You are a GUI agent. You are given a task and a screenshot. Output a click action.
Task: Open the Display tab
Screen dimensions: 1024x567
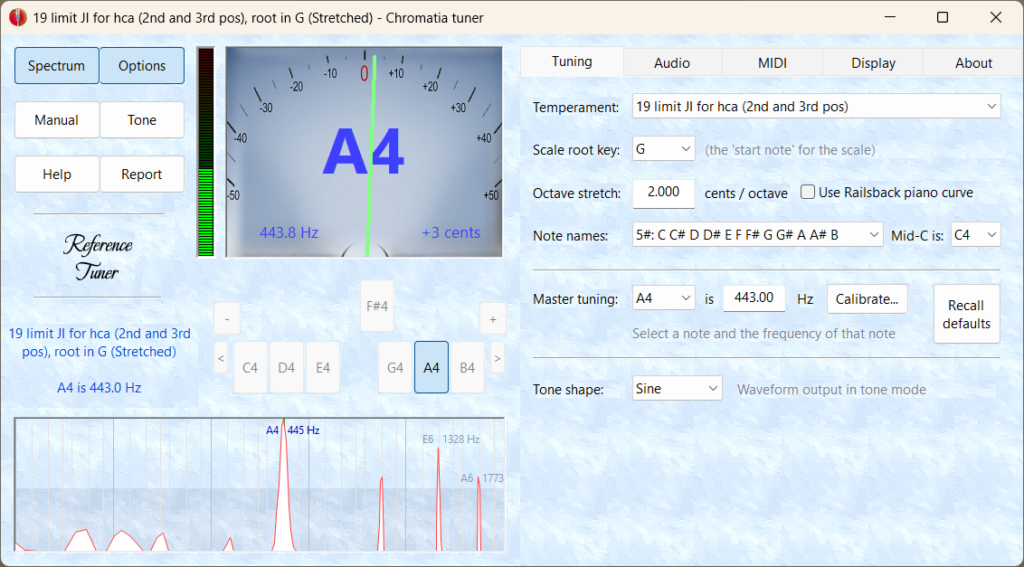pos(873,63)
